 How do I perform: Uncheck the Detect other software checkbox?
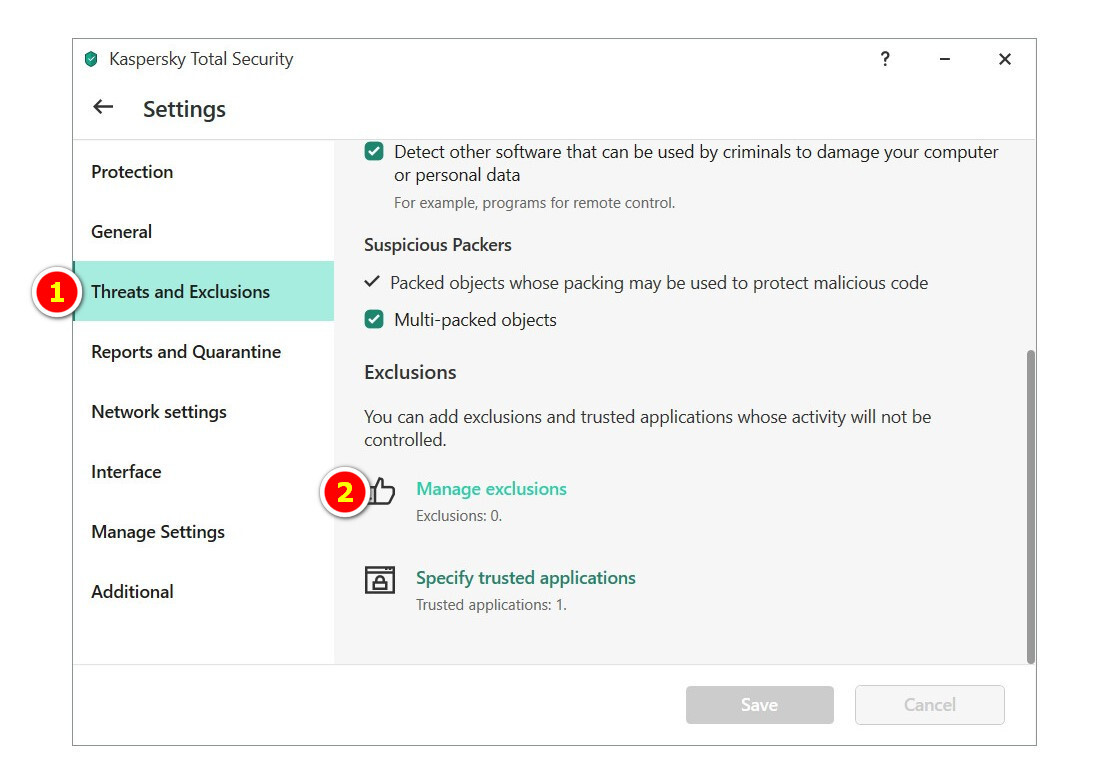[374, 152]
